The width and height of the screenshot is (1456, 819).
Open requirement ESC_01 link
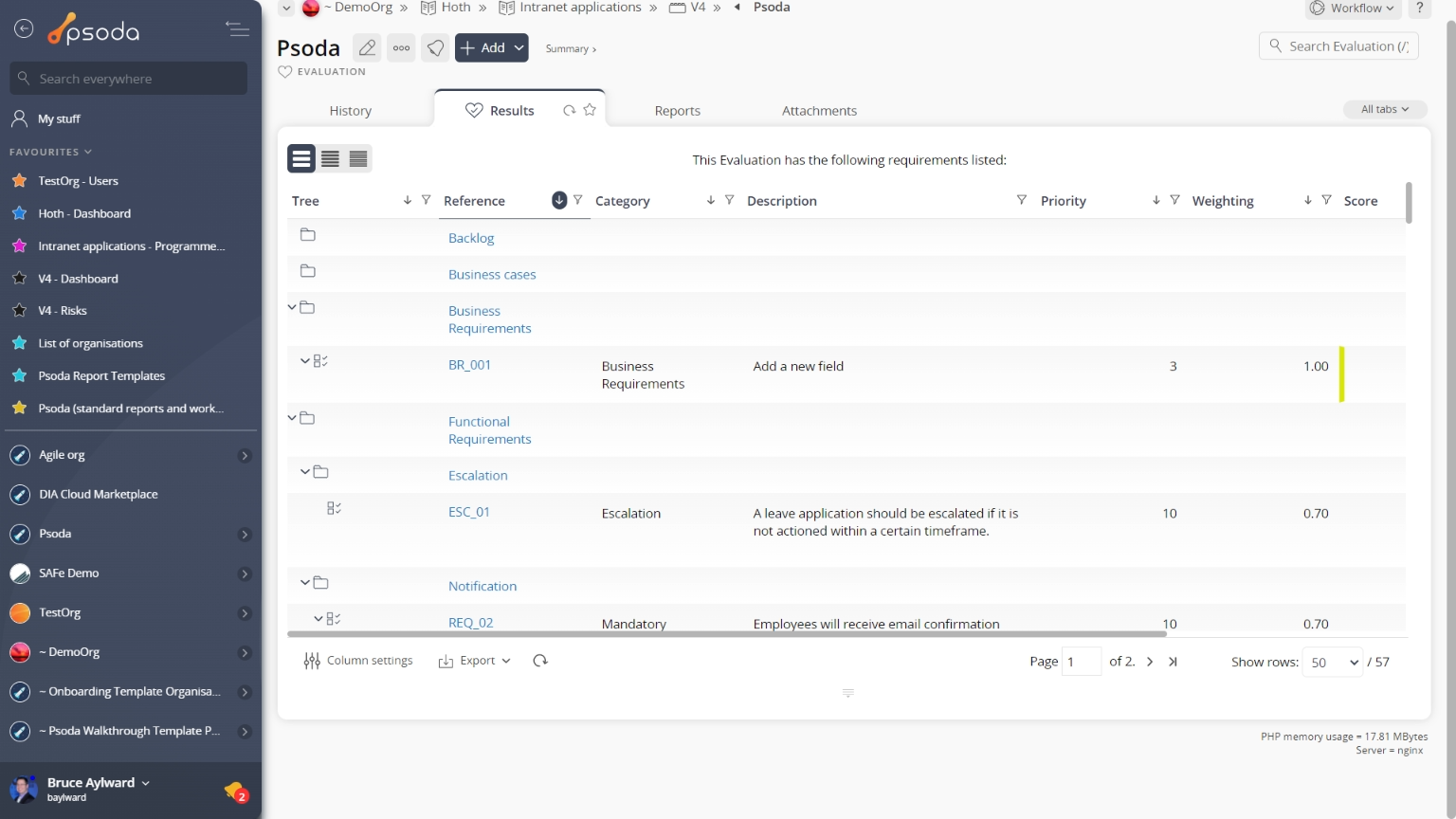[x=469, y=512]
